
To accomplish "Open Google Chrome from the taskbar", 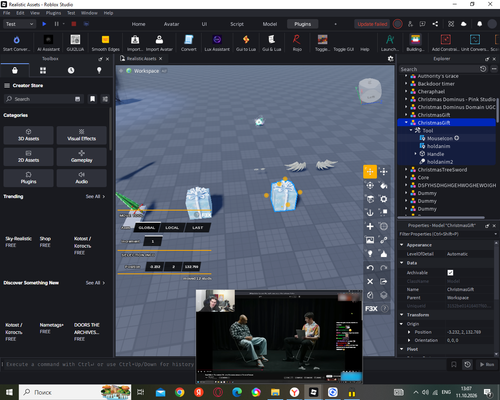I will pyautogui.click(x=179, y=392).
